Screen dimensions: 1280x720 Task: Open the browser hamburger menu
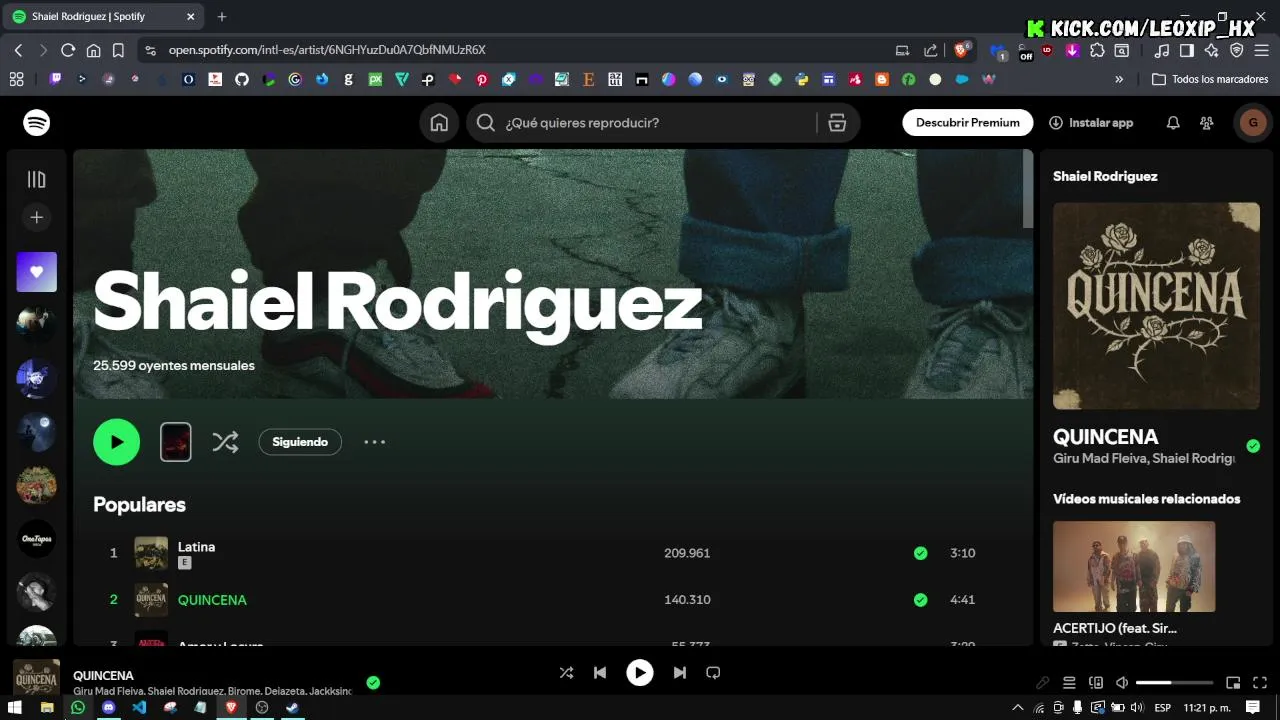click(x=1262, y=50)
